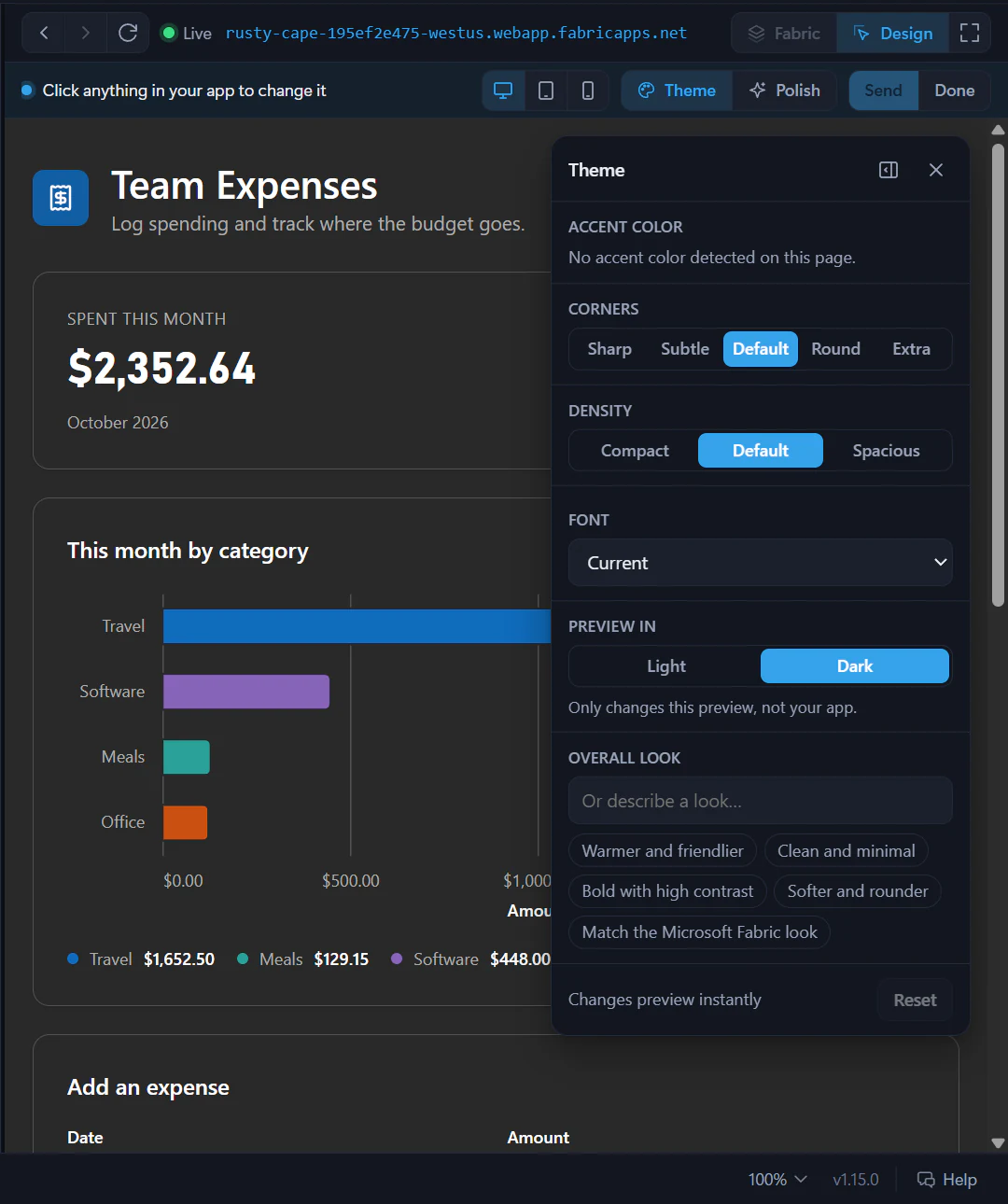Click the 'Date' field label
This screenshot has width=1008, height=1204.
[x=85, y=1138]
